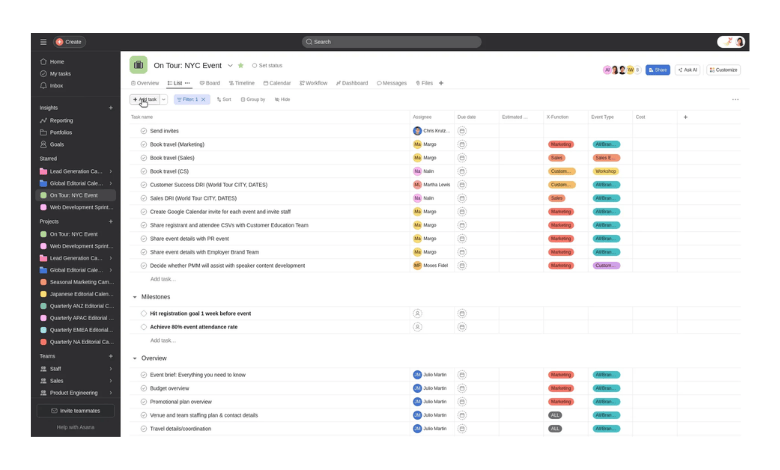Click the add tab plus icon after Files
Image resolution: width=780 pixels, height=470 pixels.
441,83
